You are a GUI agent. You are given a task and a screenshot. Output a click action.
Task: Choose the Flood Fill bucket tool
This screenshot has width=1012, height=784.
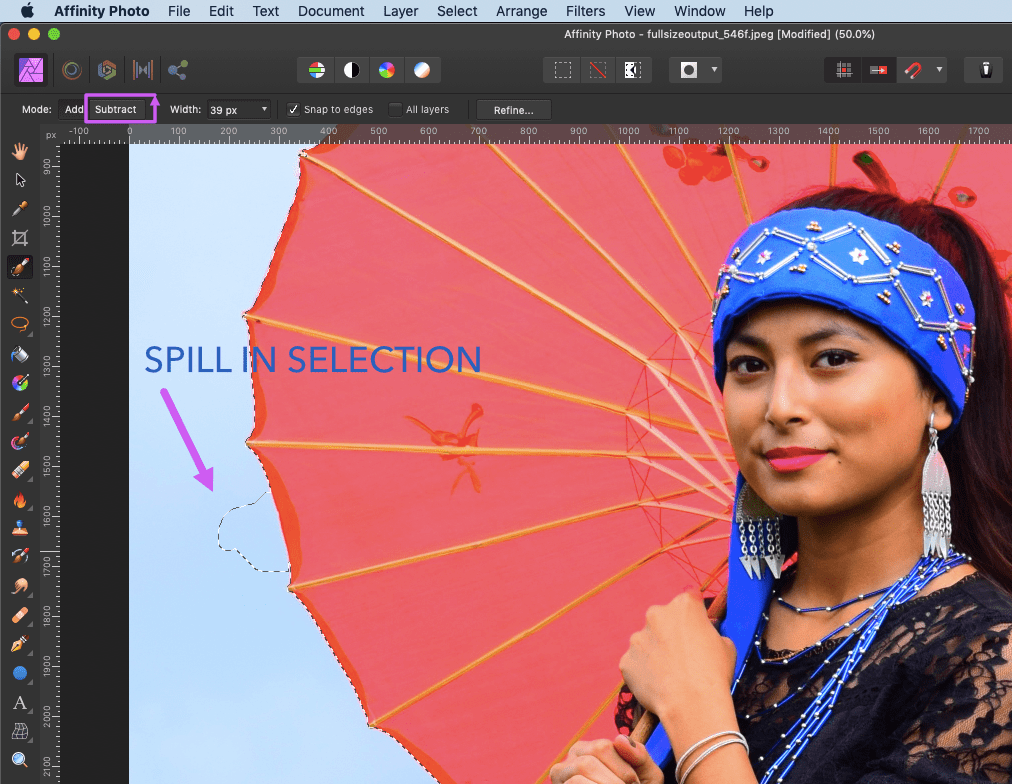coord(20,355)
